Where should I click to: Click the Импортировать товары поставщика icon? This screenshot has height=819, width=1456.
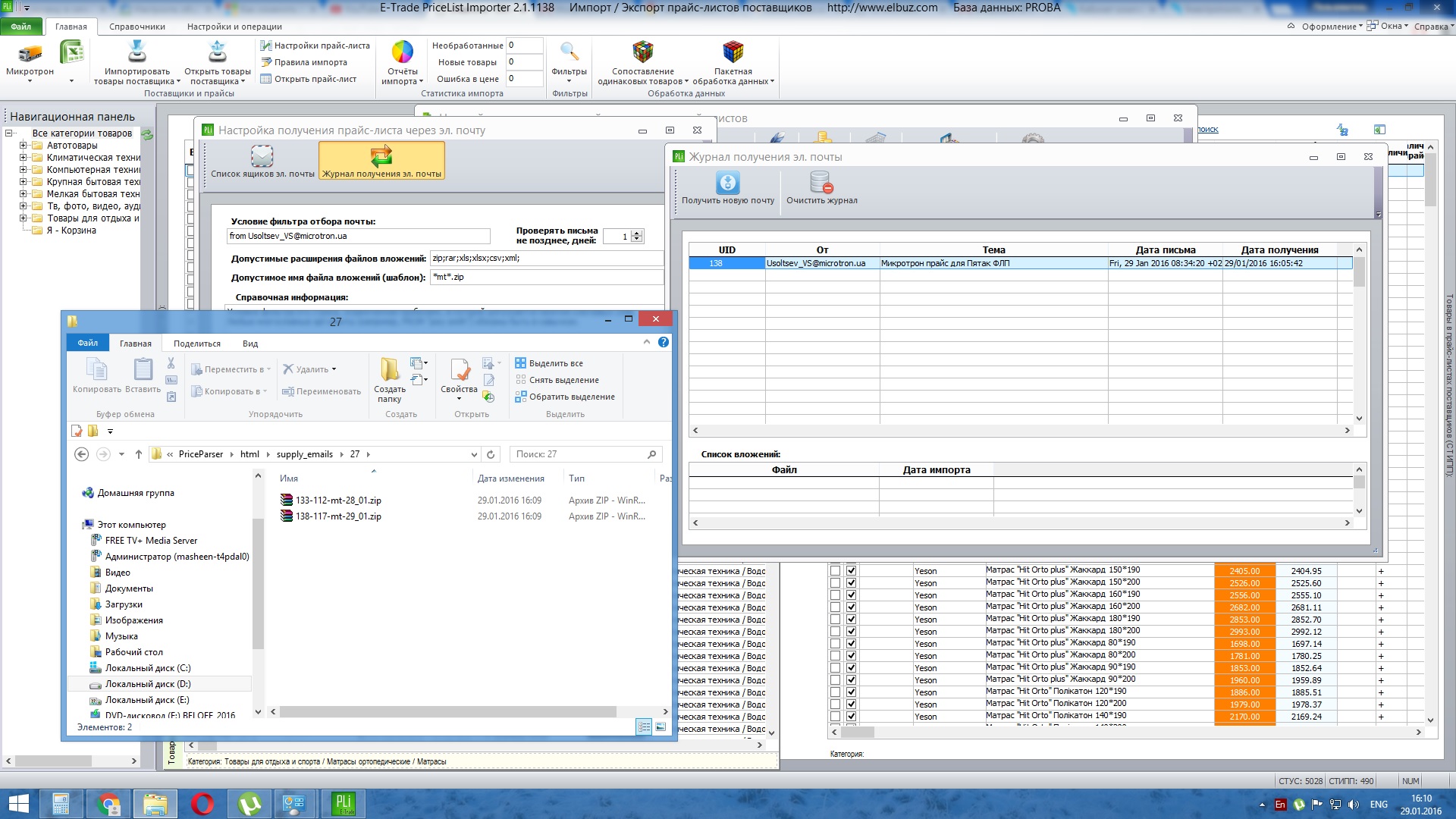pos(137,52)
